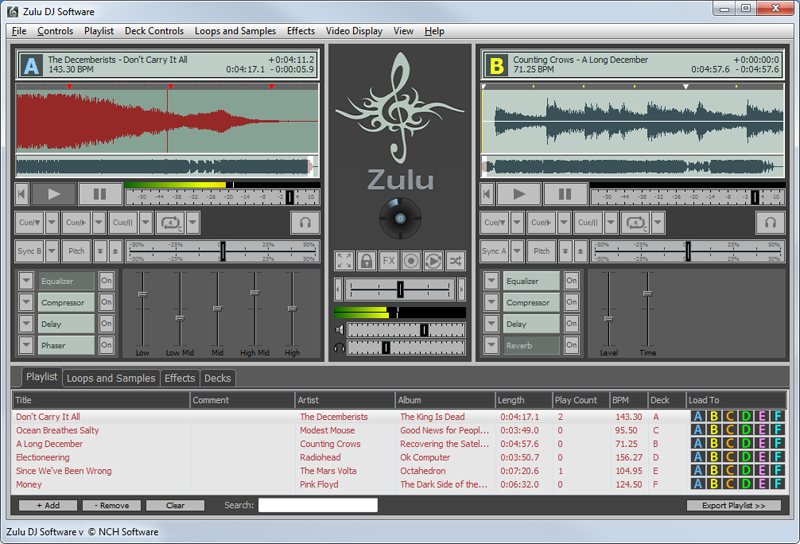This screenshot has height=544, width=800.
Task: Click Deck A headphone monitor icon
Action: [305, 223]
